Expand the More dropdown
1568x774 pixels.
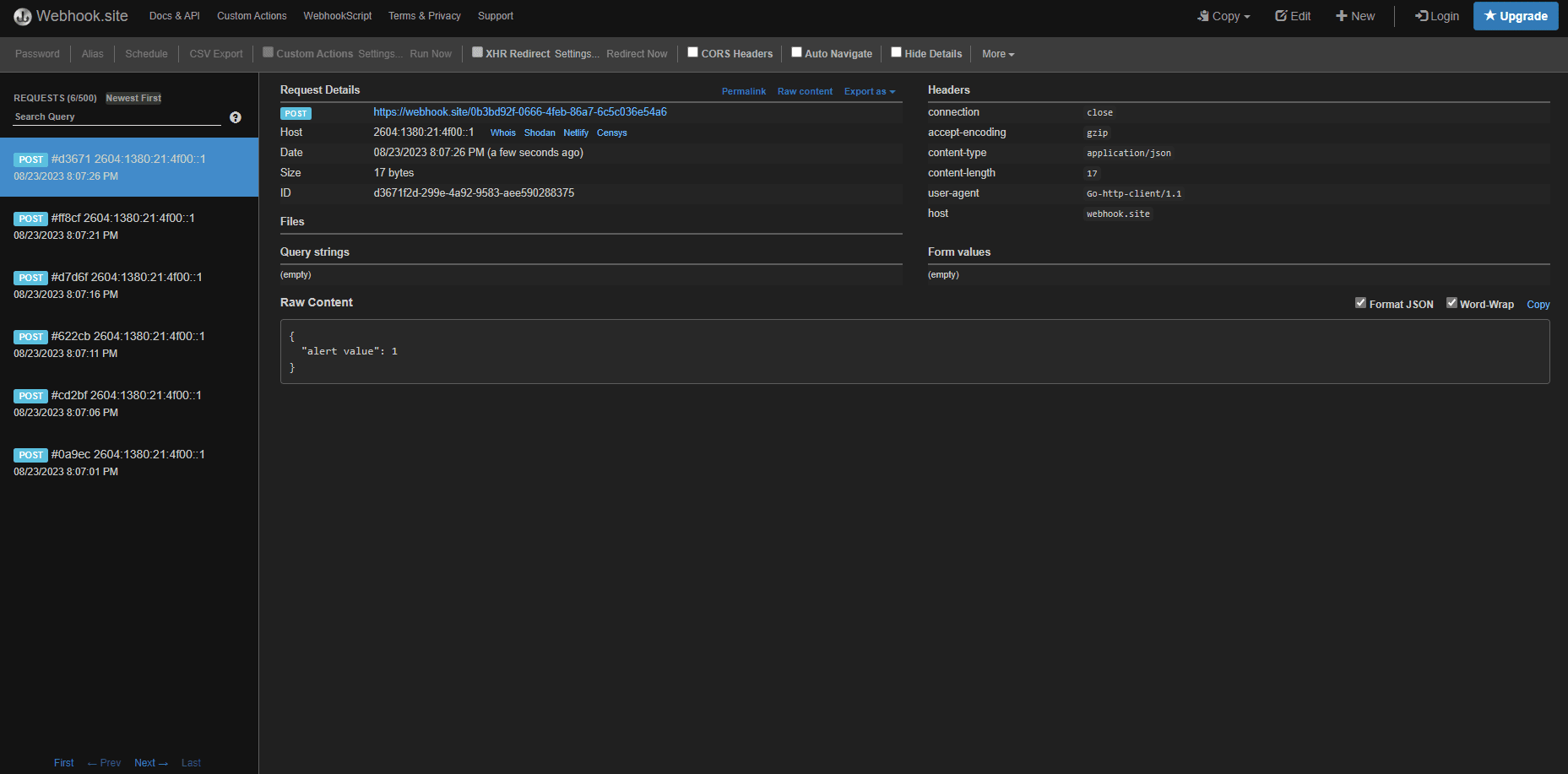[998, 54]
